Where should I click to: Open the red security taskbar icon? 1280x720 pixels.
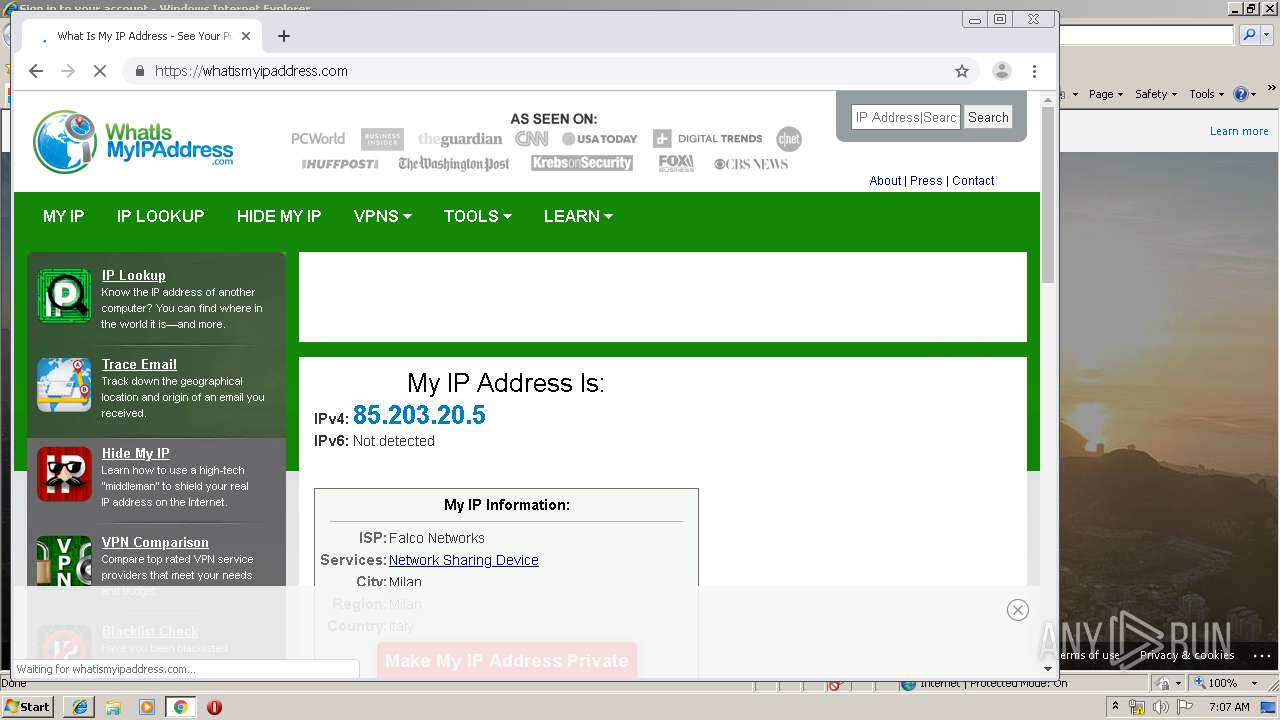(x=214, y=707)
